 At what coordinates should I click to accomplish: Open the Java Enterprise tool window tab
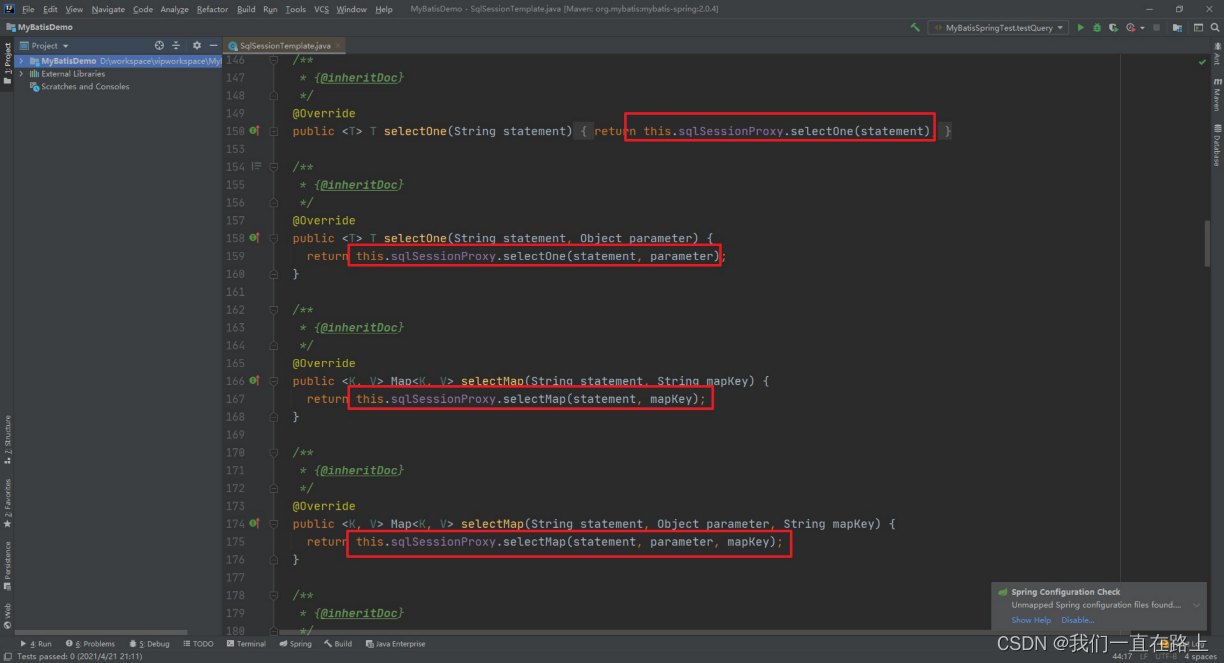[395, 644]
